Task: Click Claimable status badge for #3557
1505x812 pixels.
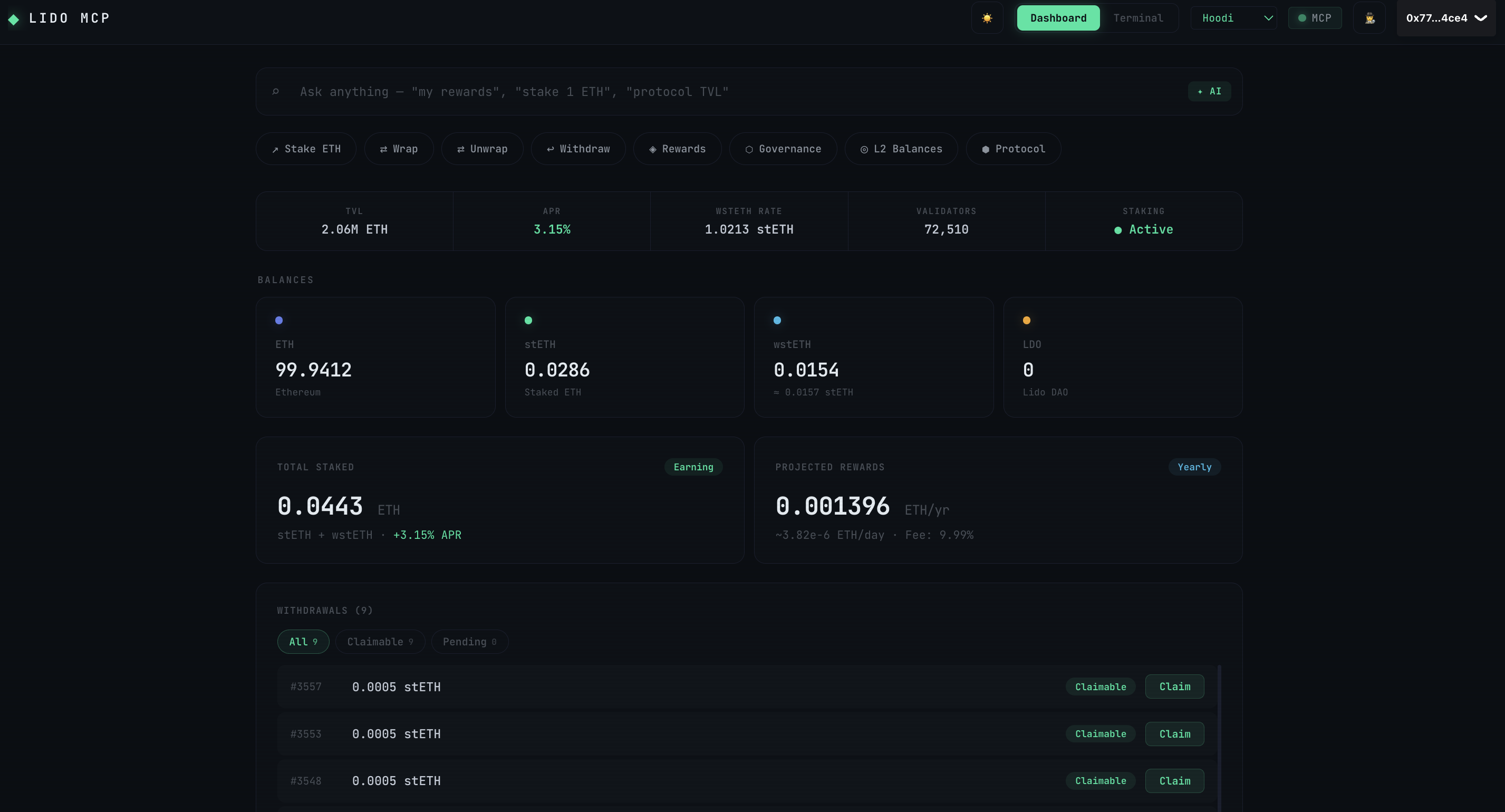Action: (1101, 687)
